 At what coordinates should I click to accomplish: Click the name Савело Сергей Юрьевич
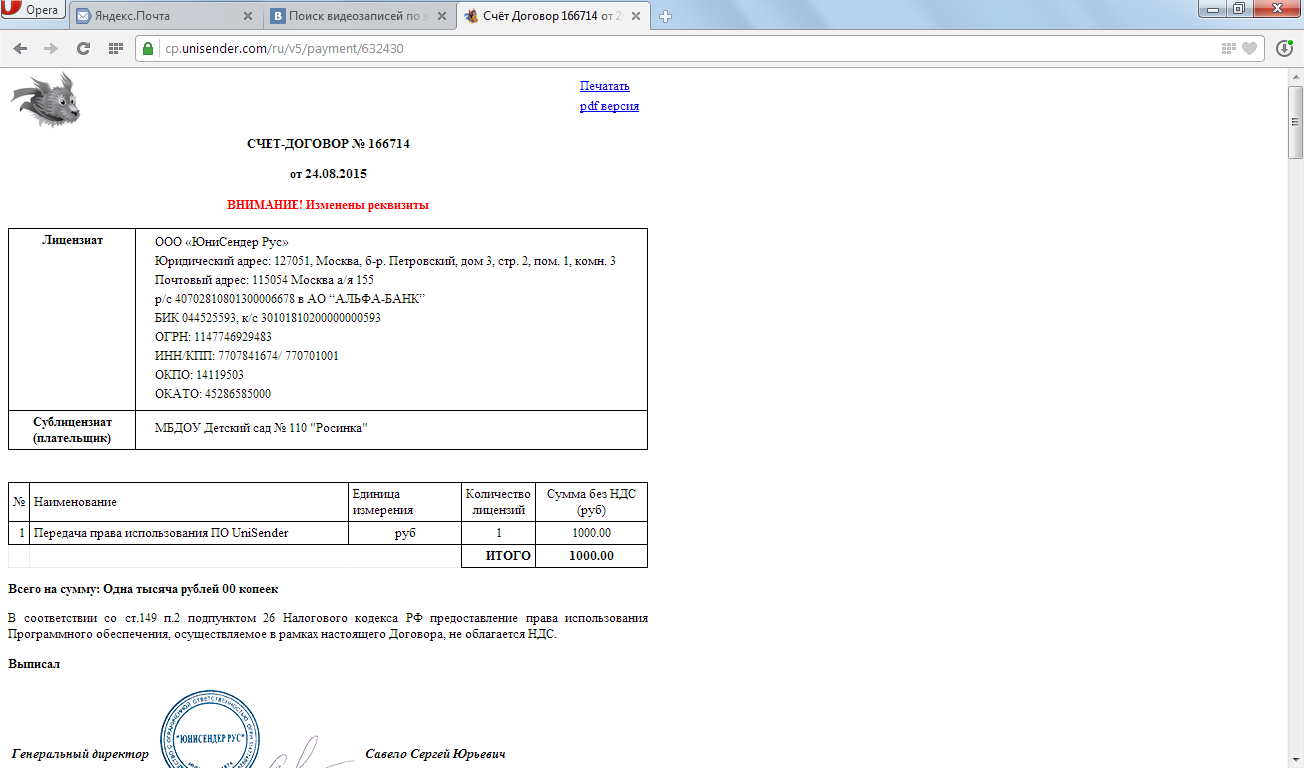pos(435,754)
